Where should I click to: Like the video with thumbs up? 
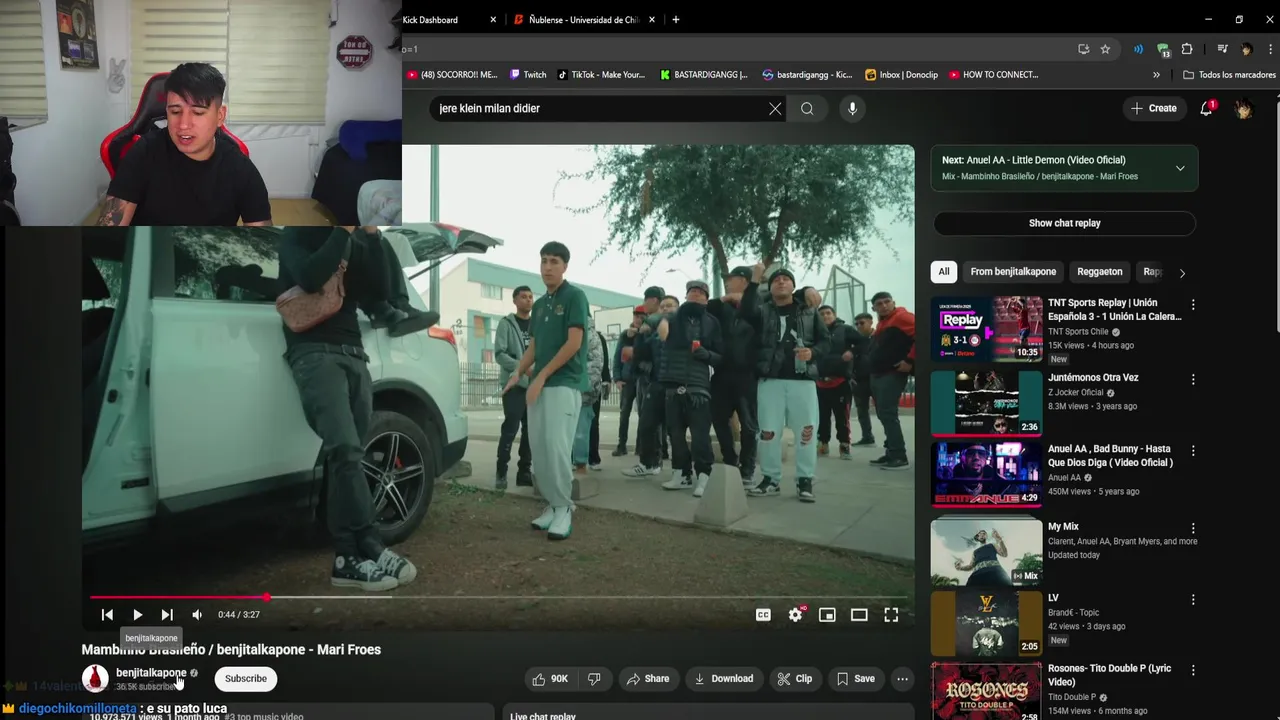click(550, 679)
